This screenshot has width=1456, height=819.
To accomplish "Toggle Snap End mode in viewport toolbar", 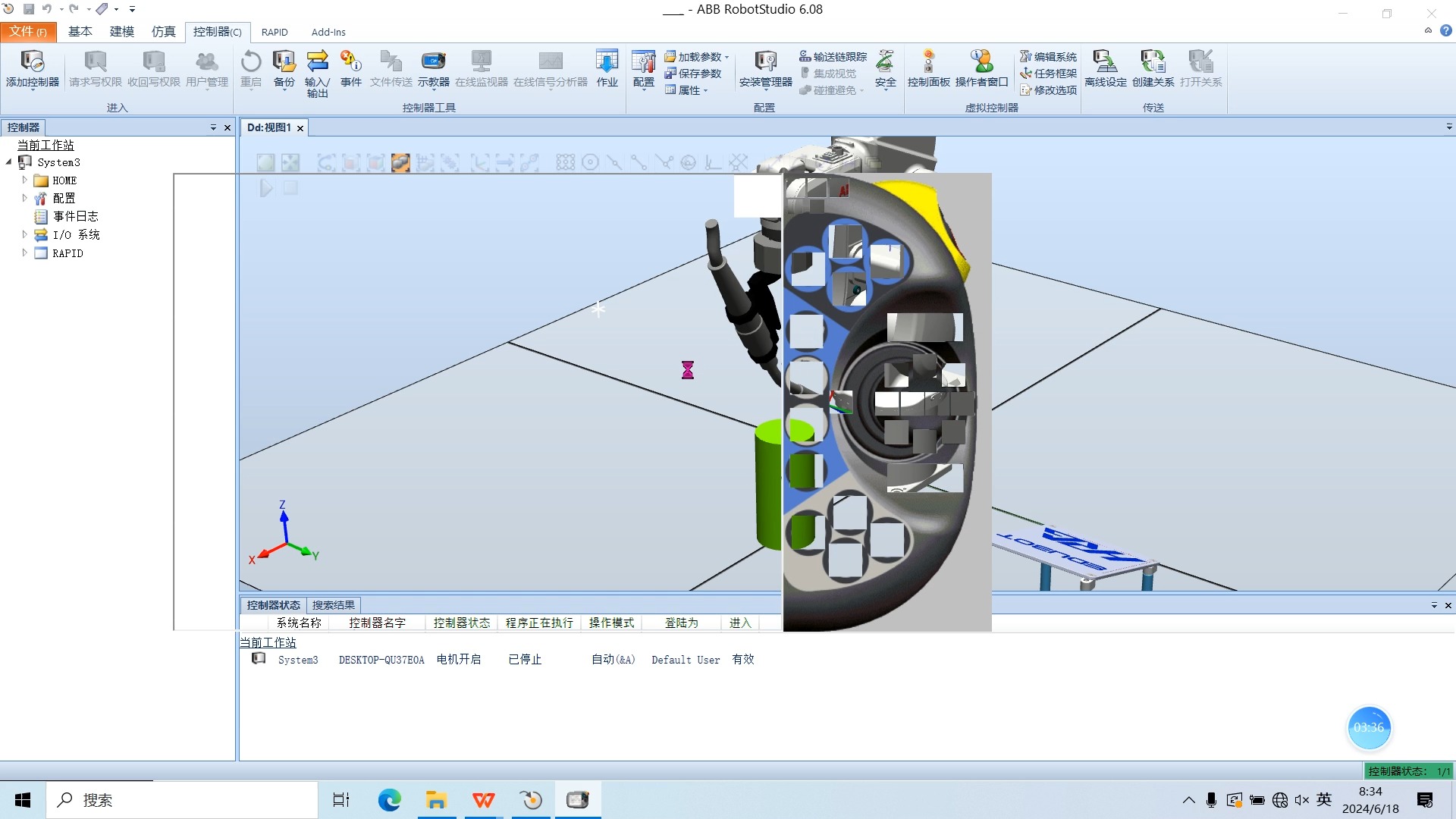I will [639, 162].
